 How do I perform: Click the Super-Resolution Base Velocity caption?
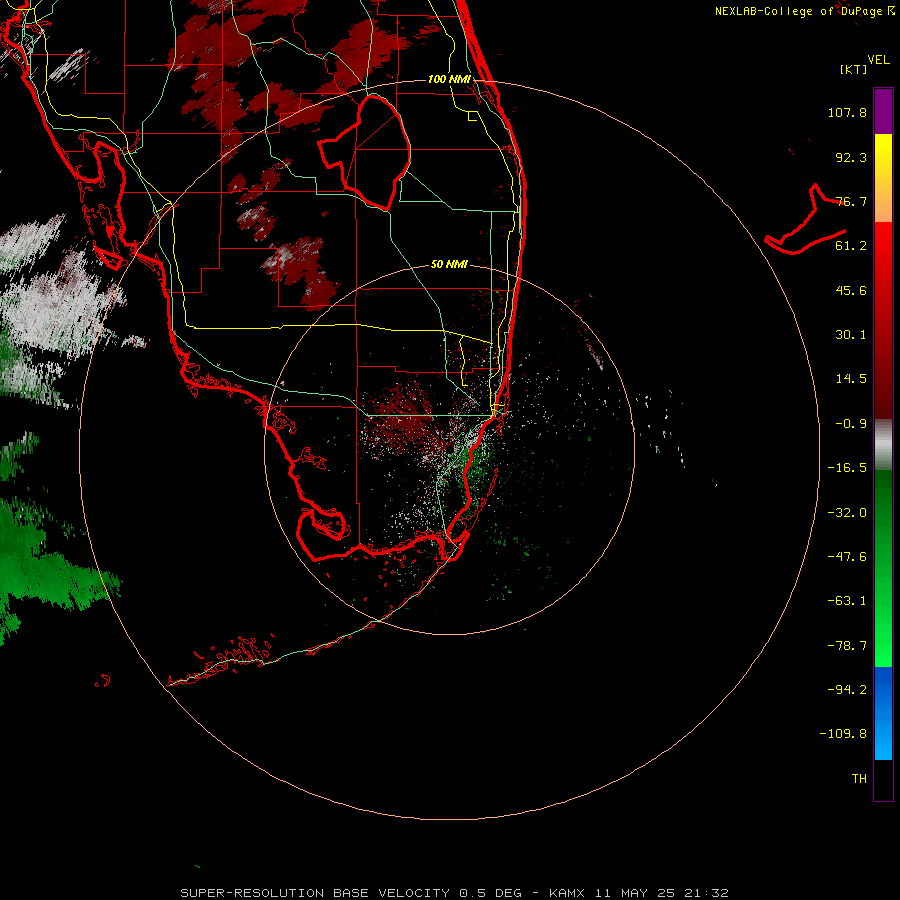455,893
